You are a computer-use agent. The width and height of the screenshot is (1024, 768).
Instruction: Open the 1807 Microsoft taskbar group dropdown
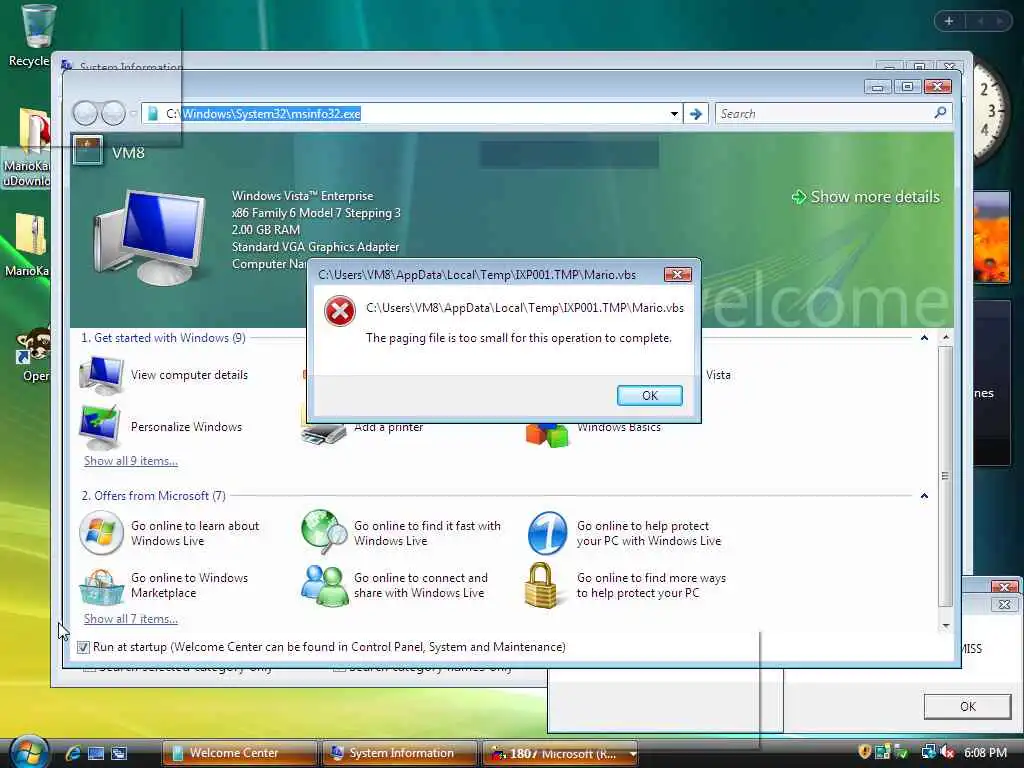(x=632, y=754)
